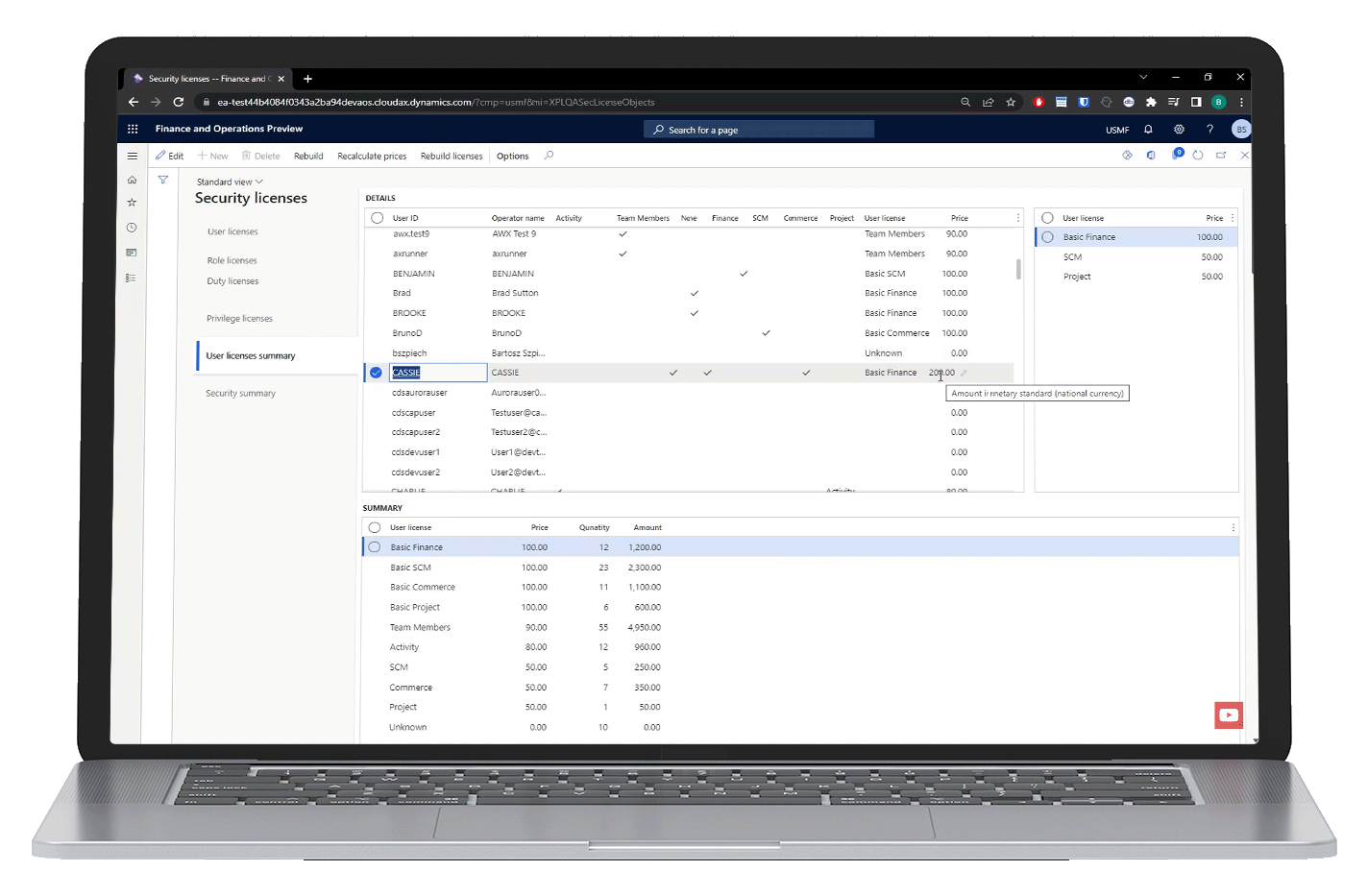Open the message center icon with the badge
This screenshot has width=1368, height=896.
pyautogui.click(x=1177, y=155)
